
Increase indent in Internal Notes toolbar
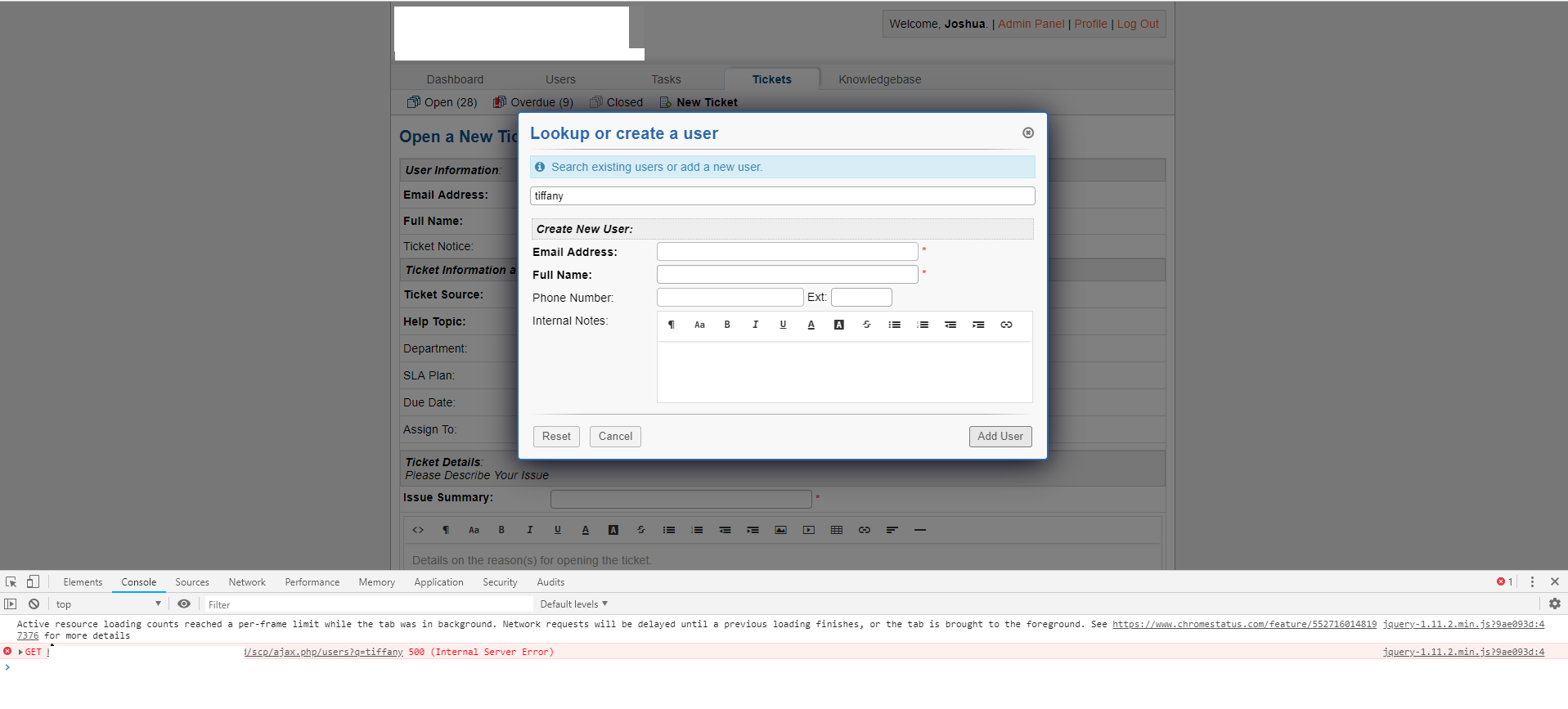[x=978, y=325]
